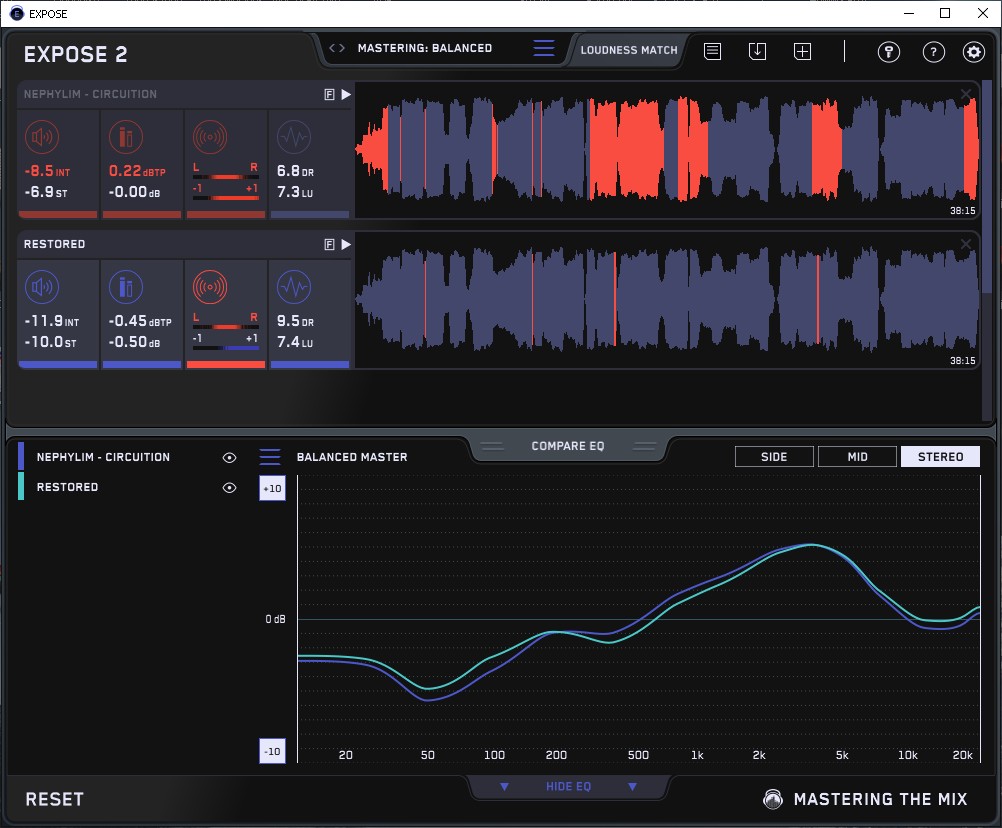Click the true peak icon for Nephylim track
This screenshot has width=1002, height=828.
pos(125,138)
